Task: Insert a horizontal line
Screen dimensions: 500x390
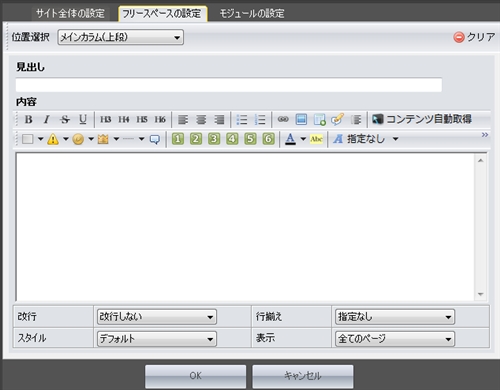Action: click(x=128, y=139)
